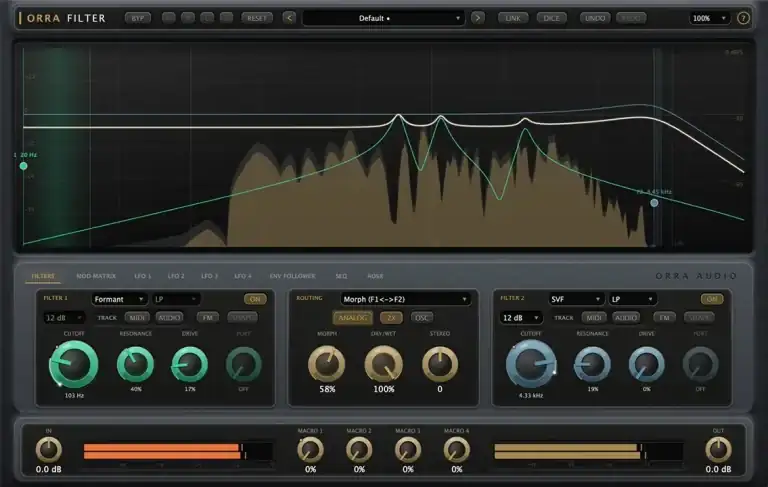Switch to the SEQ tab
This screenshot has width=768, height=487.
click(341, 276)
